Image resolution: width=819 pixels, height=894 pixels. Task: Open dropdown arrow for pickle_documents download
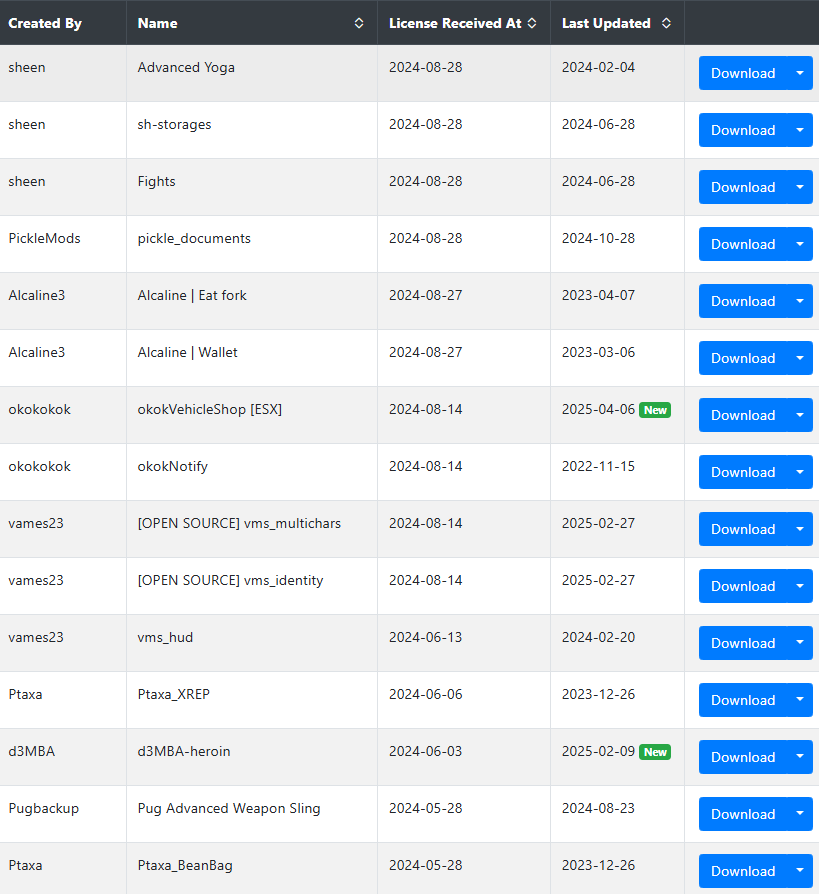[x=800, y=244]
